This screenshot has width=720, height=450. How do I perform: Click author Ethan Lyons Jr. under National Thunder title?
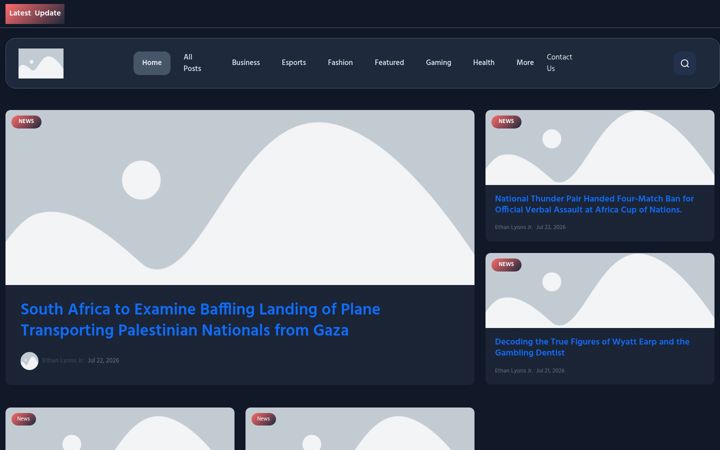pos(513,228)
